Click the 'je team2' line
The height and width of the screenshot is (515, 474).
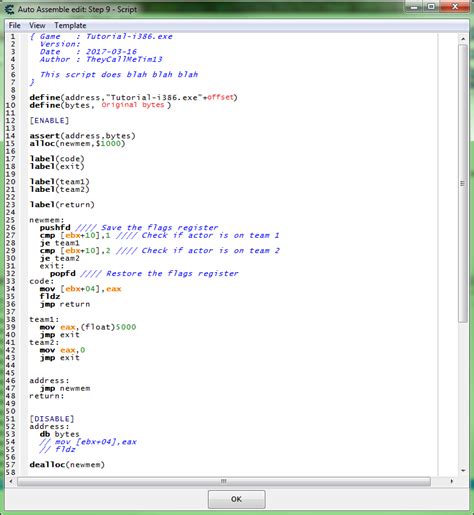pyautogui.click(x=60, y=258)
